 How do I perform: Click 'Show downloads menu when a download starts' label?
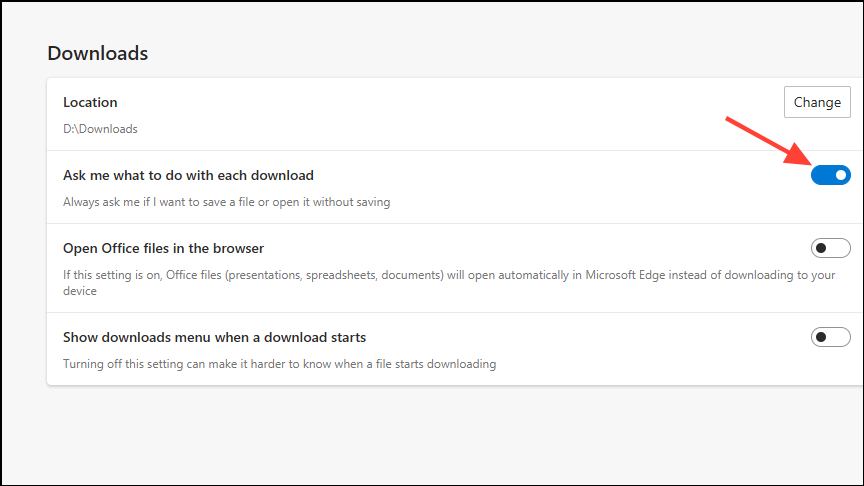click(x=214, y=337)
